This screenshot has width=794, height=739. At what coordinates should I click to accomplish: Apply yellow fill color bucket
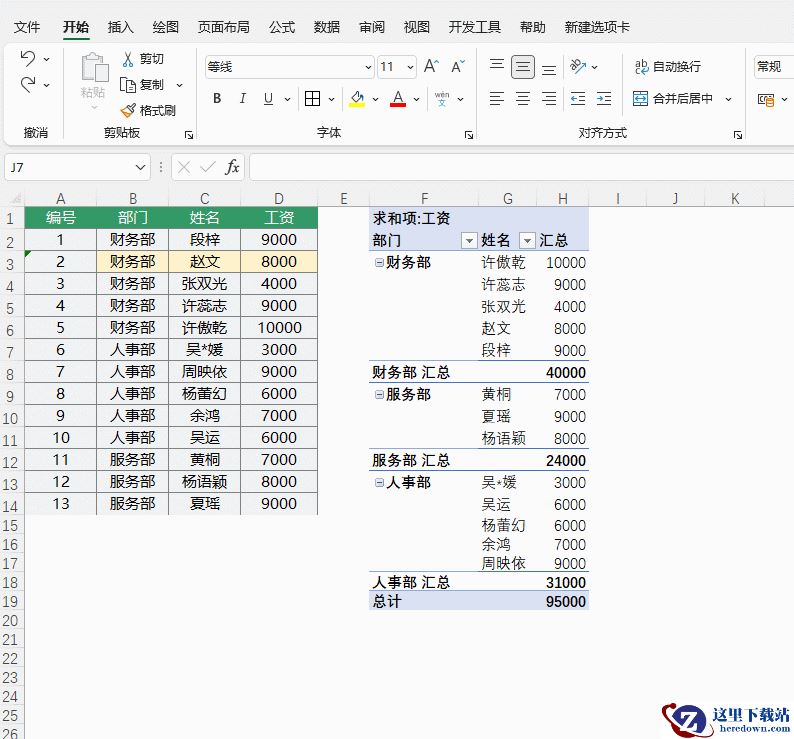pos(357,99)
